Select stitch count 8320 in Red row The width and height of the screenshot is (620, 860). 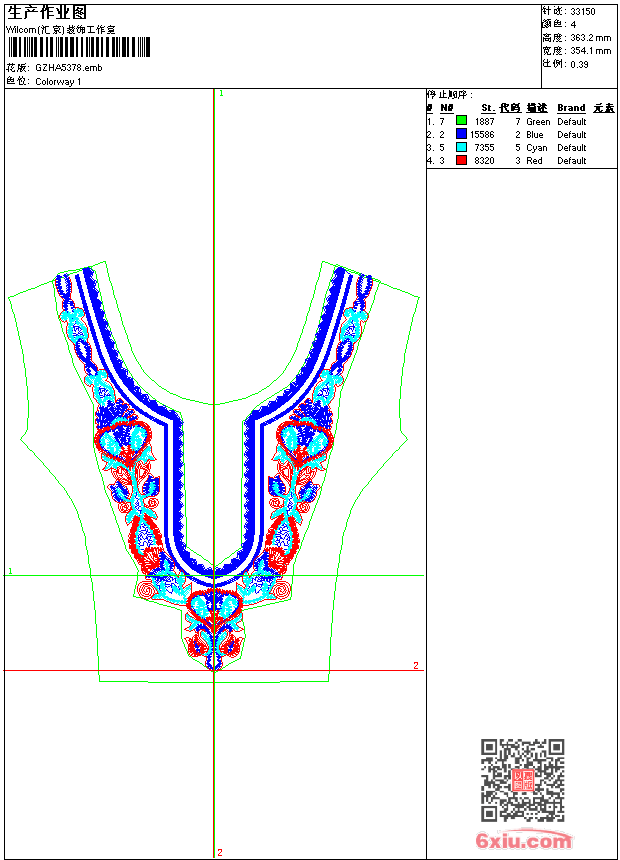(484, 161)
